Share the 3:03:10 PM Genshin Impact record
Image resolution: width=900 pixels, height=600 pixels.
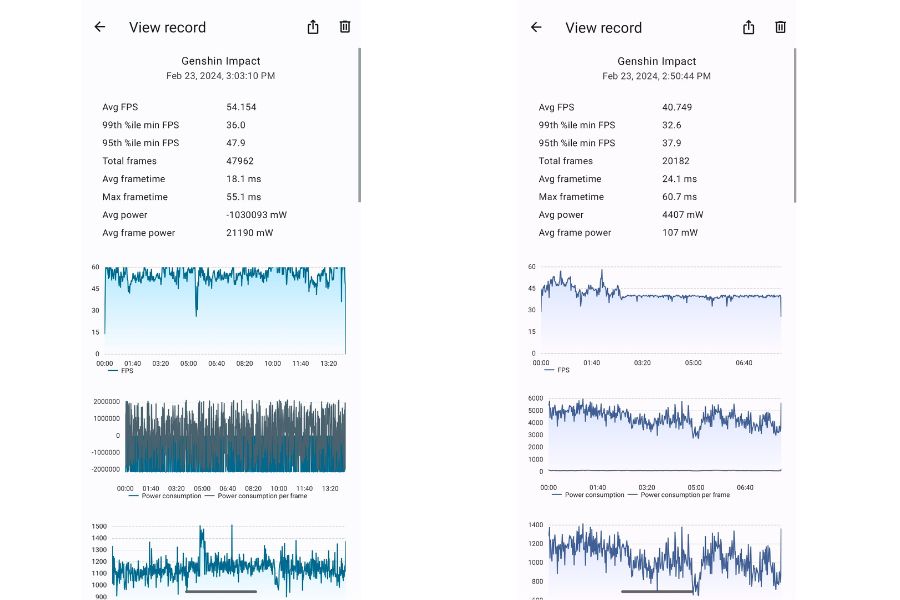coord(313,27)
